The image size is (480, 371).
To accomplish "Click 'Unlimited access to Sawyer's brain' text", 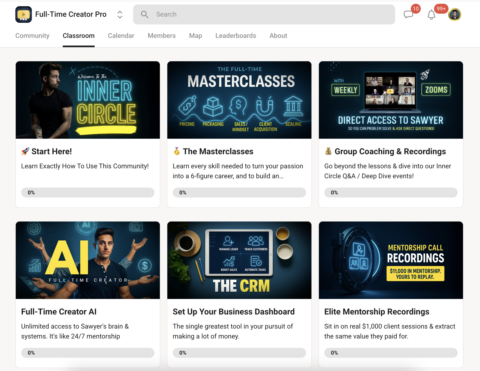I will (75, 331).
